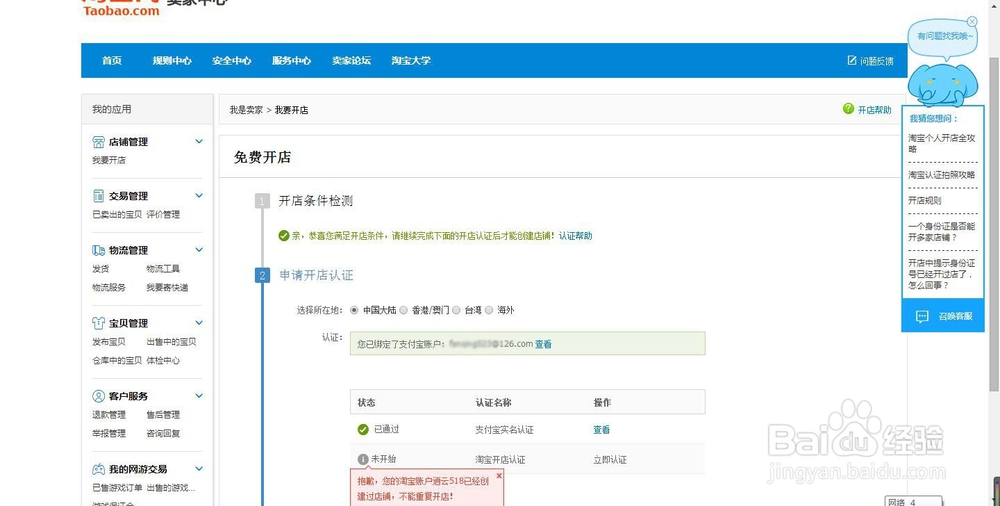Open 发货 in the sidebar

click(101, 269)
